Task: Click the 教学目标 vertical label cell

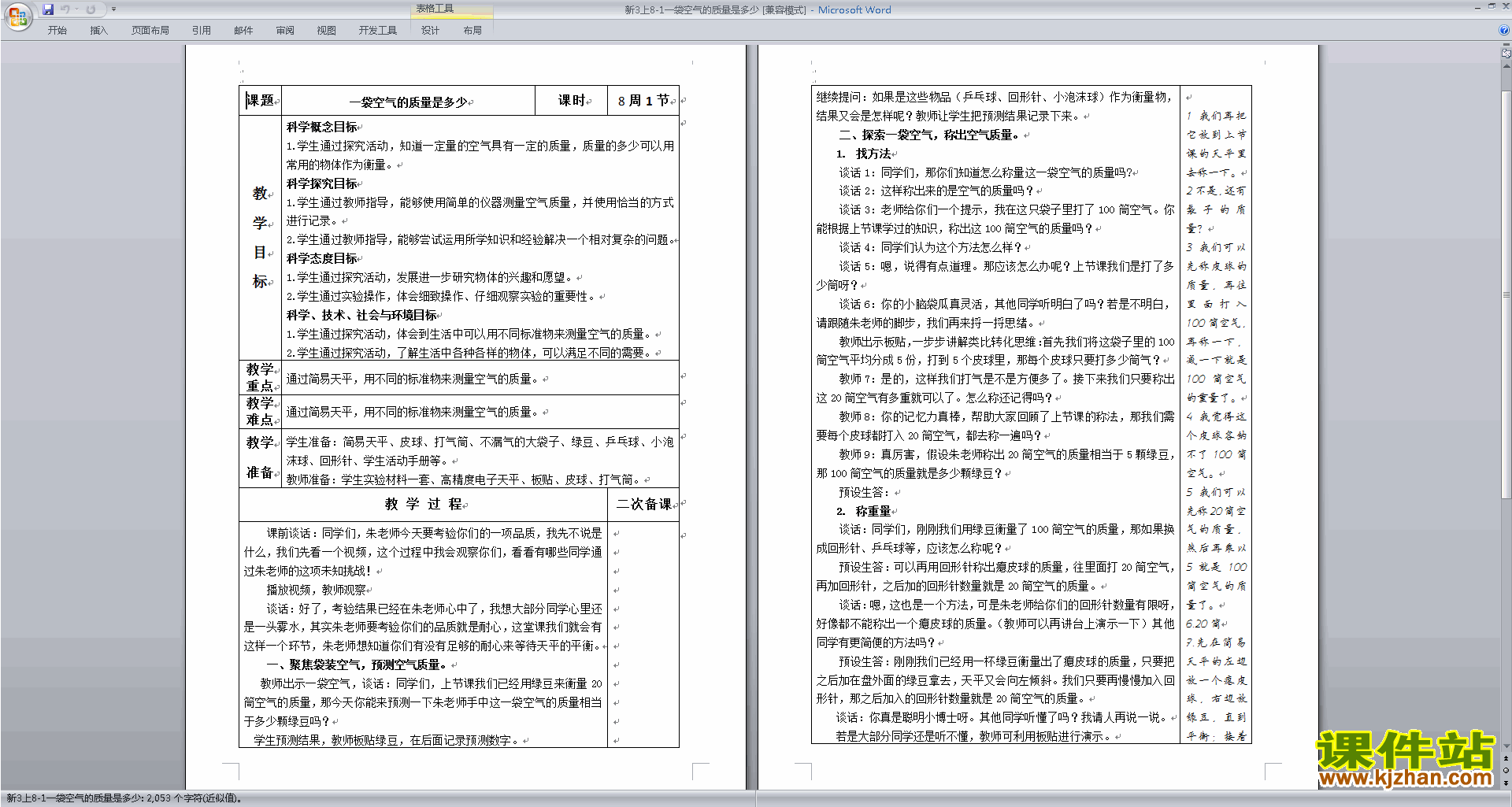Action: click(x=260, y=238)
